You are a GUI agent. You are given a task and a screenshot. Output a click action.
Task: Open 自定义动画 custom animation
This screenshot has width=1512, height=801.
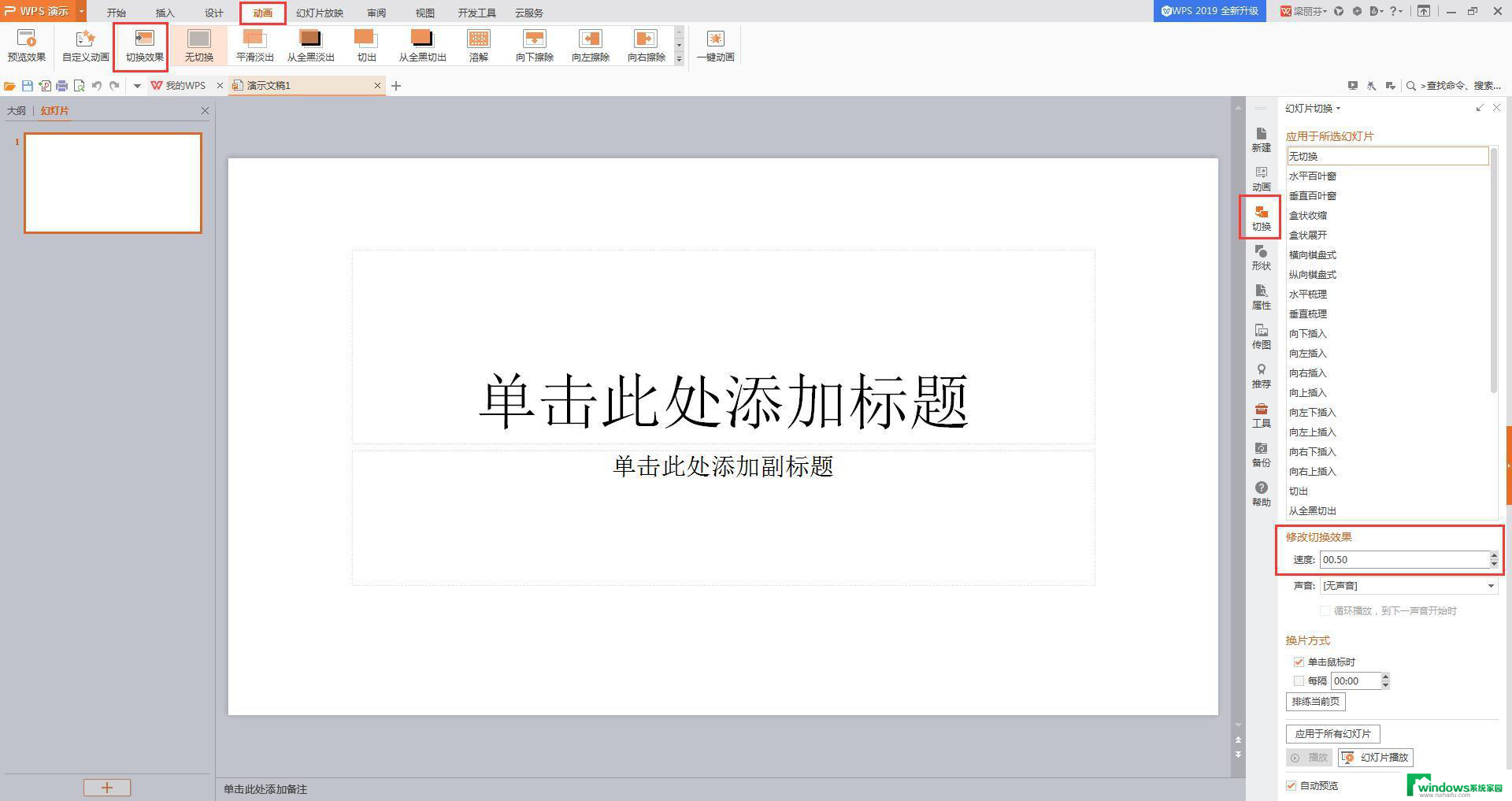[x=85, y=46]
